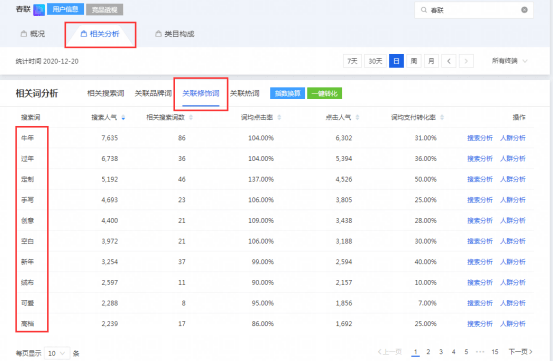Go to page 2 of results
554x361 pixels.
(x=428, y=352)
